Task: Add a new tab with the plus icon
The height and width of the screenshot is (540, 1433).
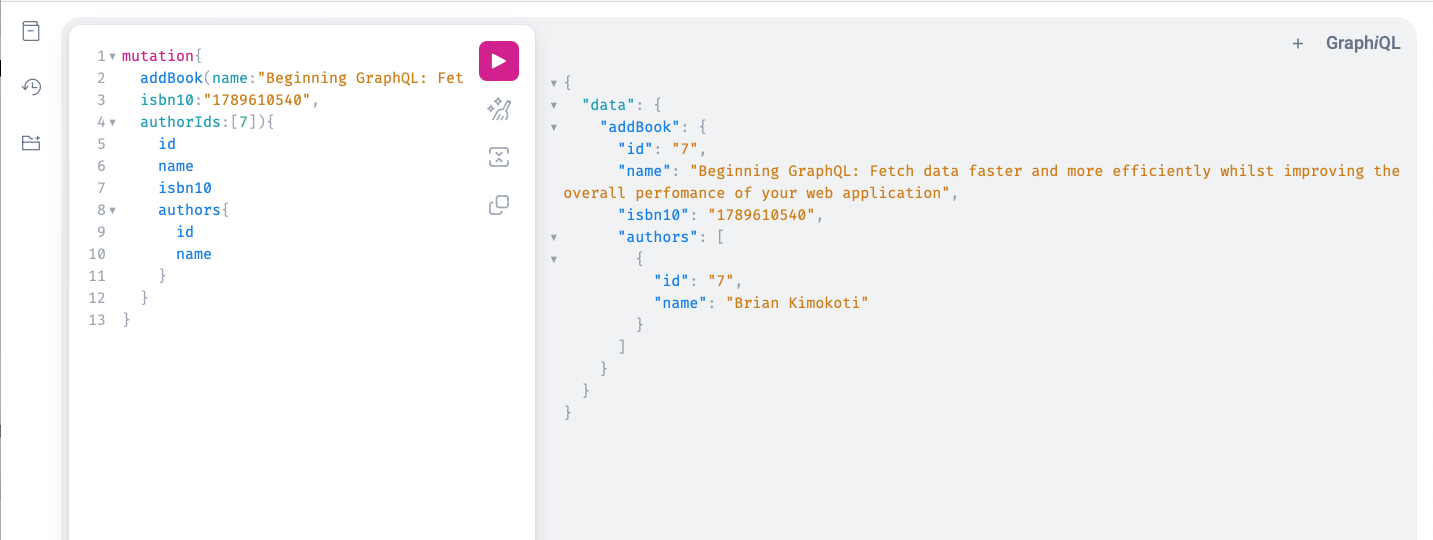Action: pos(1298,43)
